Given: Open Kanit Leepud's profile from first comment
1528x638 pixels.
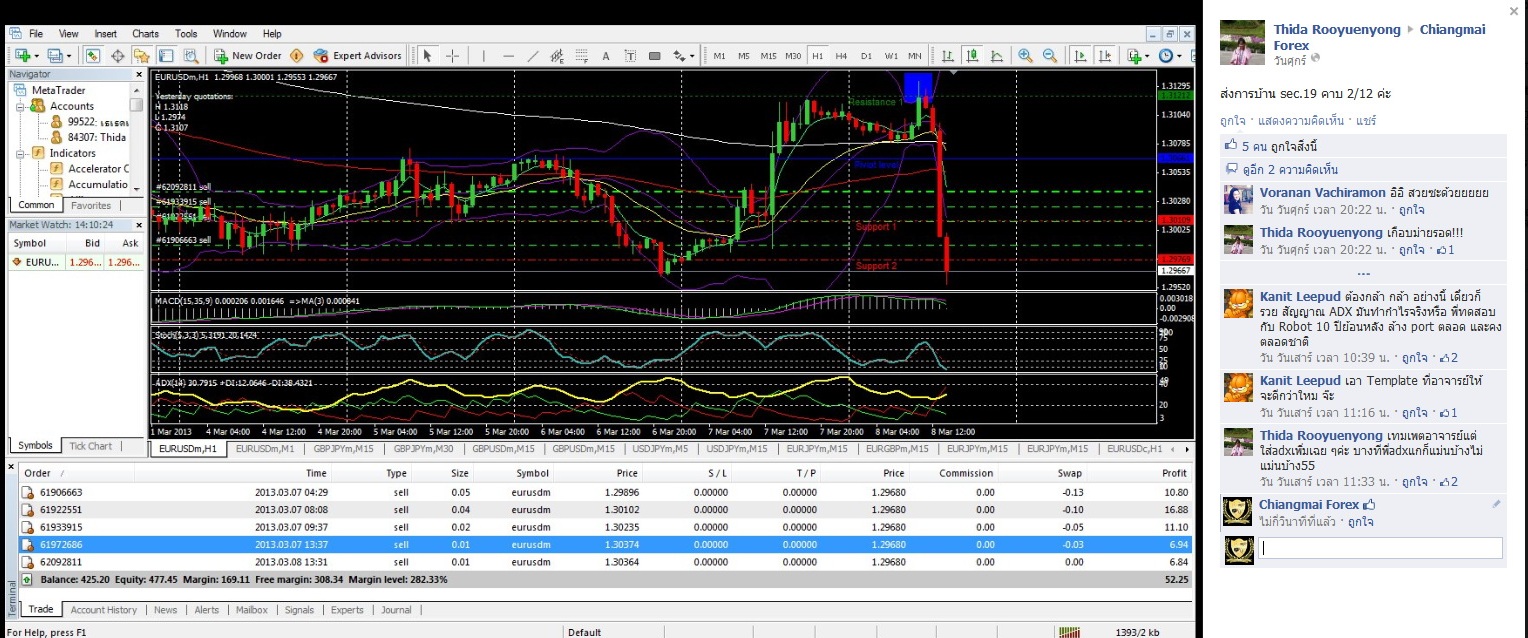Looking at the screenshot, I should pos(1300,296).
